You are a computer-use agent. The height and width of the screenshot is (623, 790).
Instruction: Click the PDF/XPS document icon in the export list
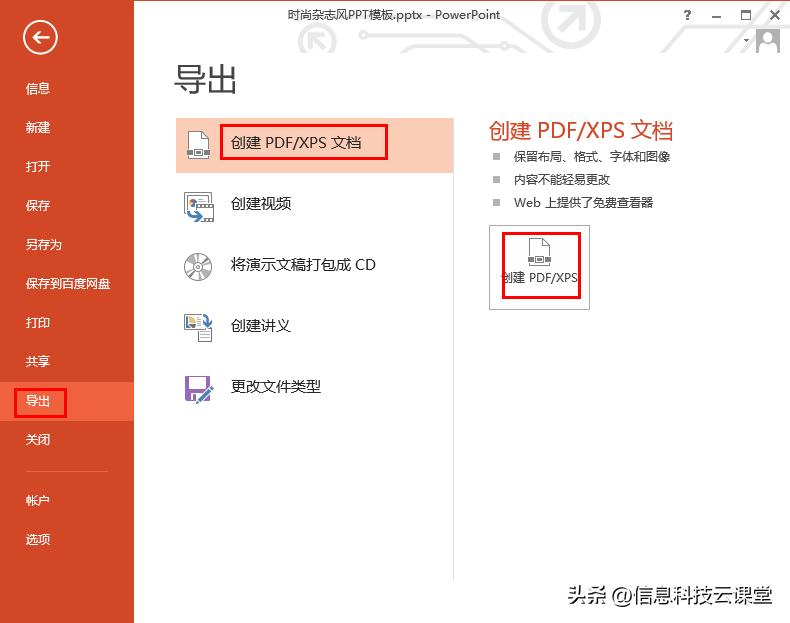click(199, 145)
